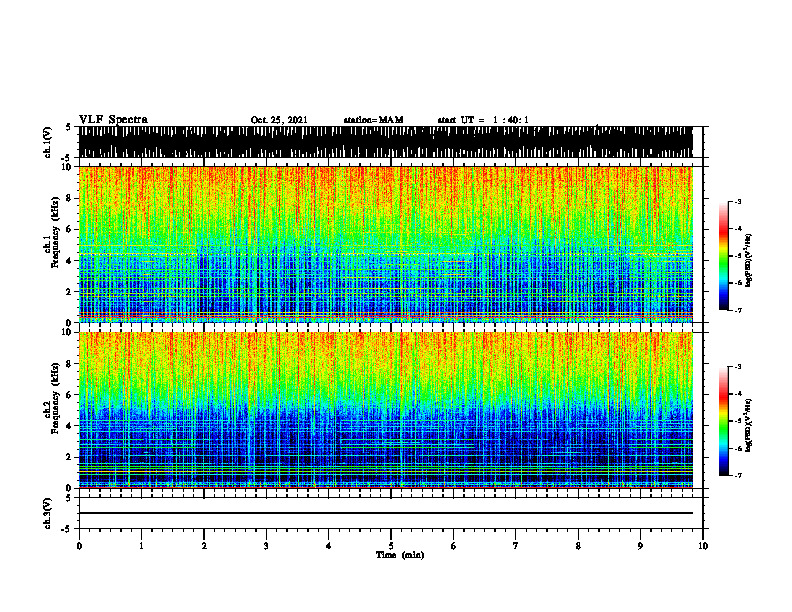Click the ch.2 "6" kHz tick label
The height and width of the screenshot is (612, 792).
click(69, 395)
